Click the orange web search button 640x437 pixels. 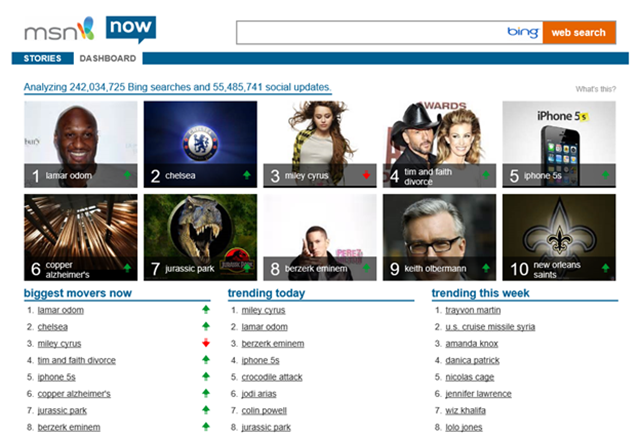[579, 33]
